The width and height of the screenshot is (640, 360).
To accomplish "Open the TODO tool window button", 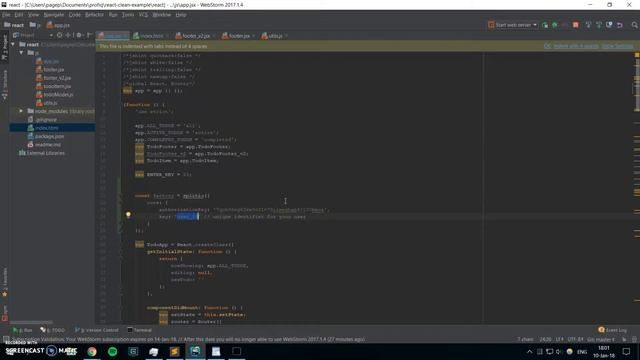I will click(53, 330).
